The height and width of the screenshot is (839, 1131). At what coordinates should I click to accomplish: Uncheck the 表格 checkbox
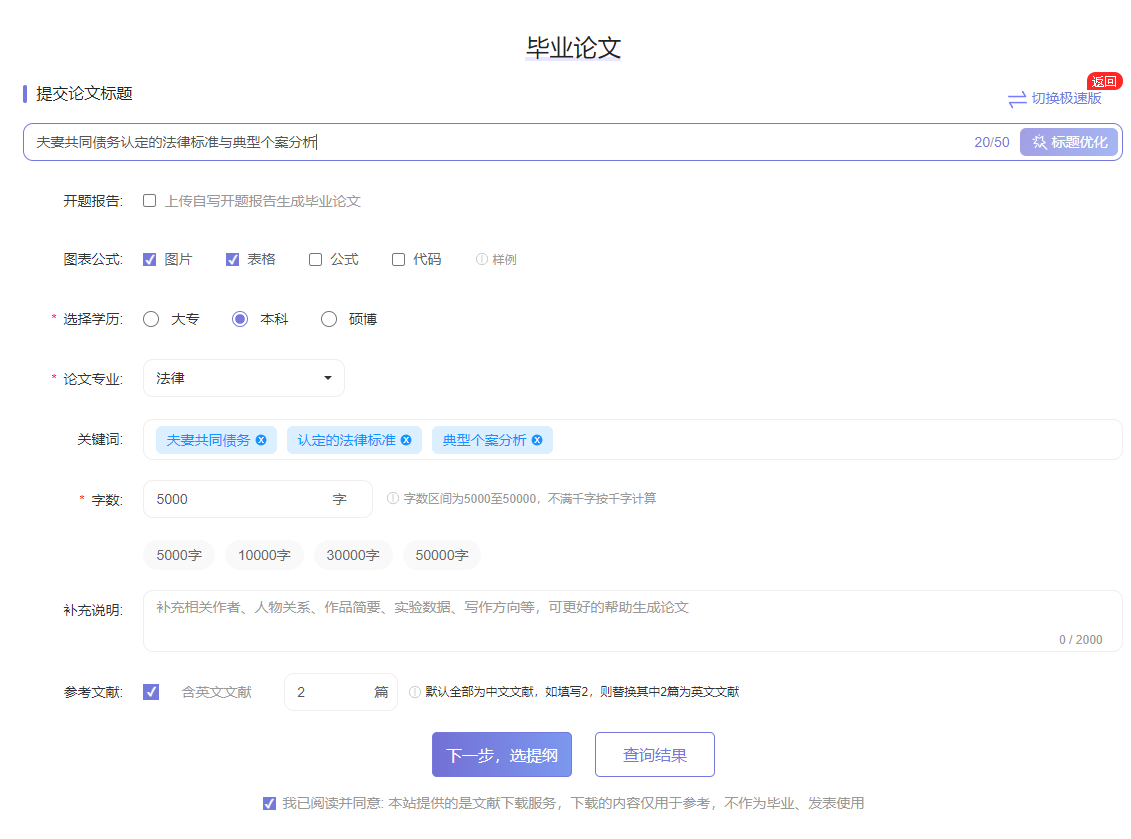point(232,260)
